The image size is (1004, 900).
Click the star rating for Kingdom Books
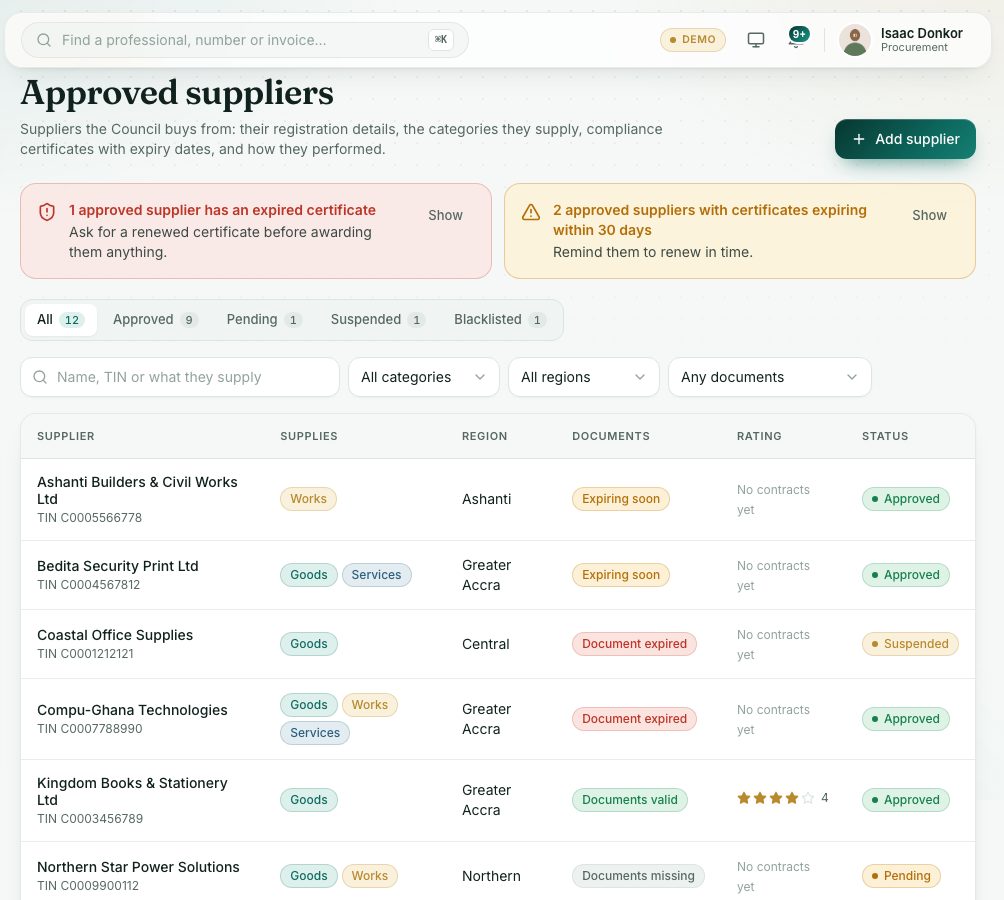(782, 798)
